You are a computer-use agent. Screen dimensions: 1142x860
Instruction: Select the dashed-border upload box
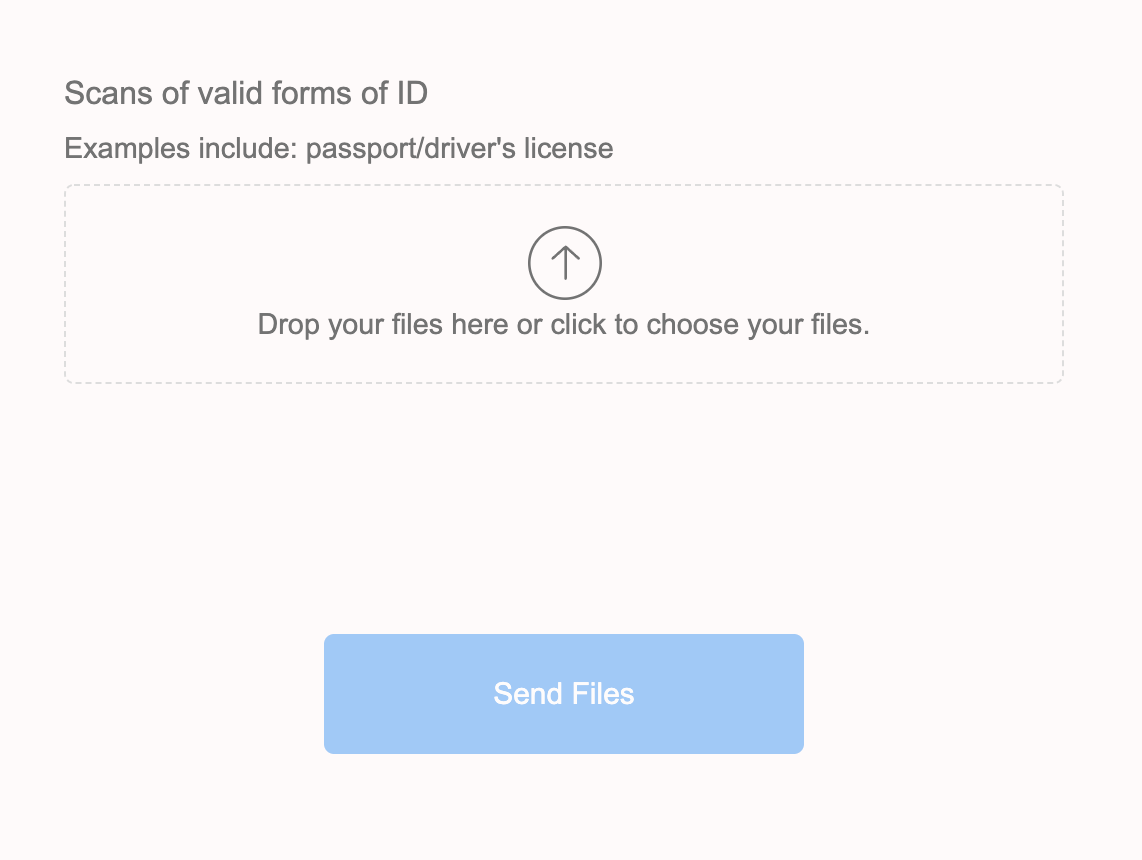click(x=564, y=284)
